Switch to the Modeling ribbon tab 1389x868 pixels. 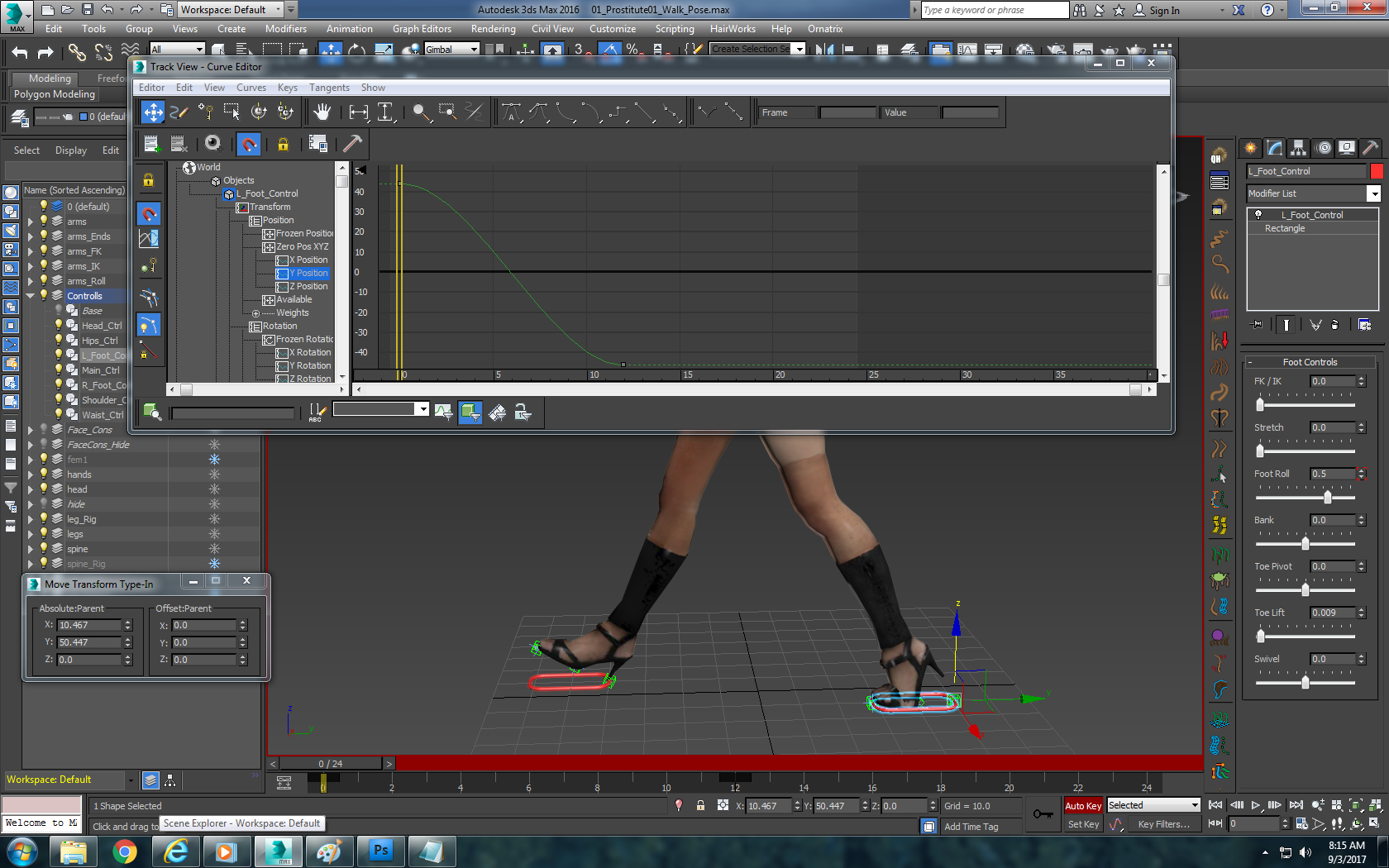click(x=50, y=79)
